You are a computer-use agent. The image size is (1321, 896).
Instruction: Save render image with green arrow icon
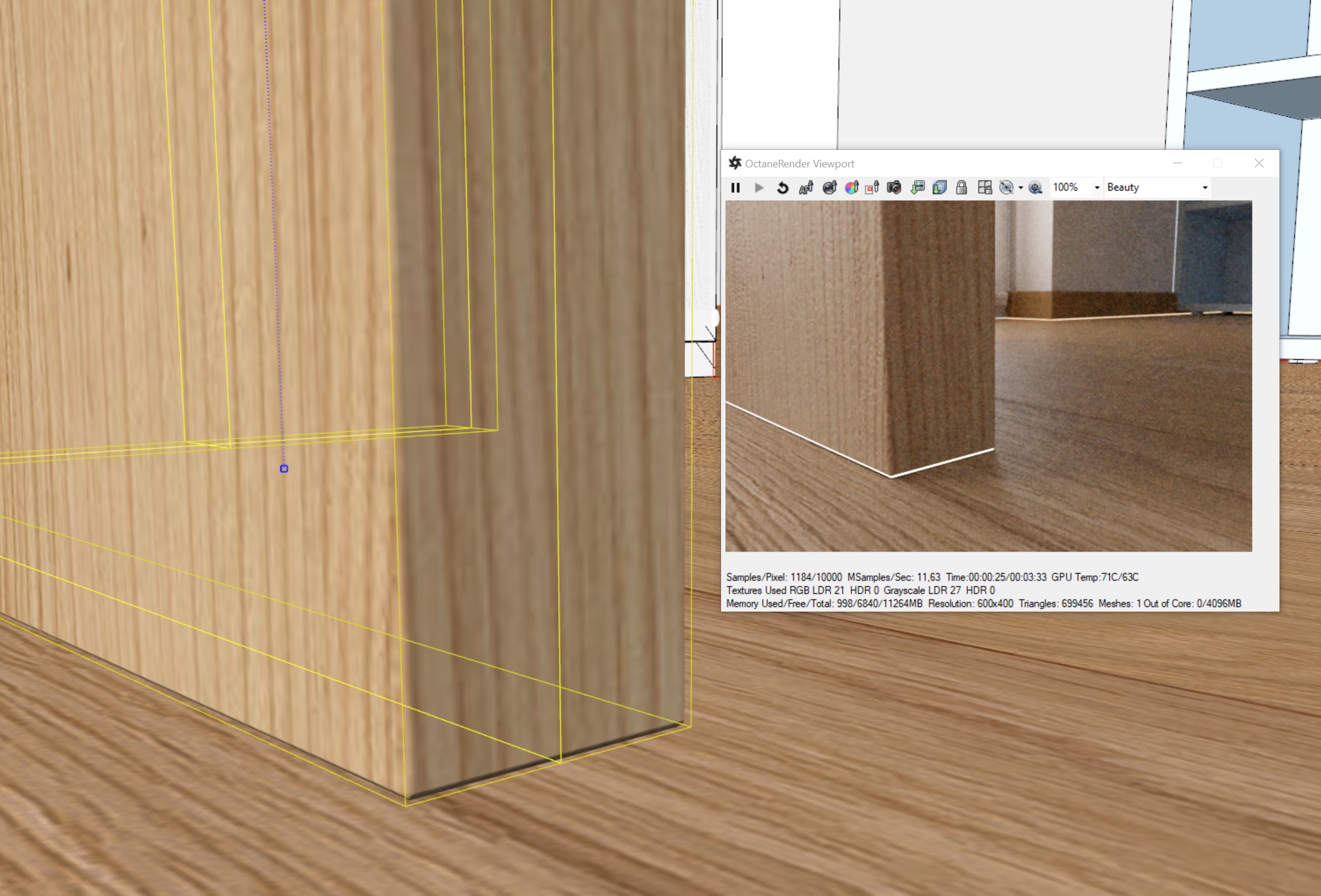[x=917, y=187]
